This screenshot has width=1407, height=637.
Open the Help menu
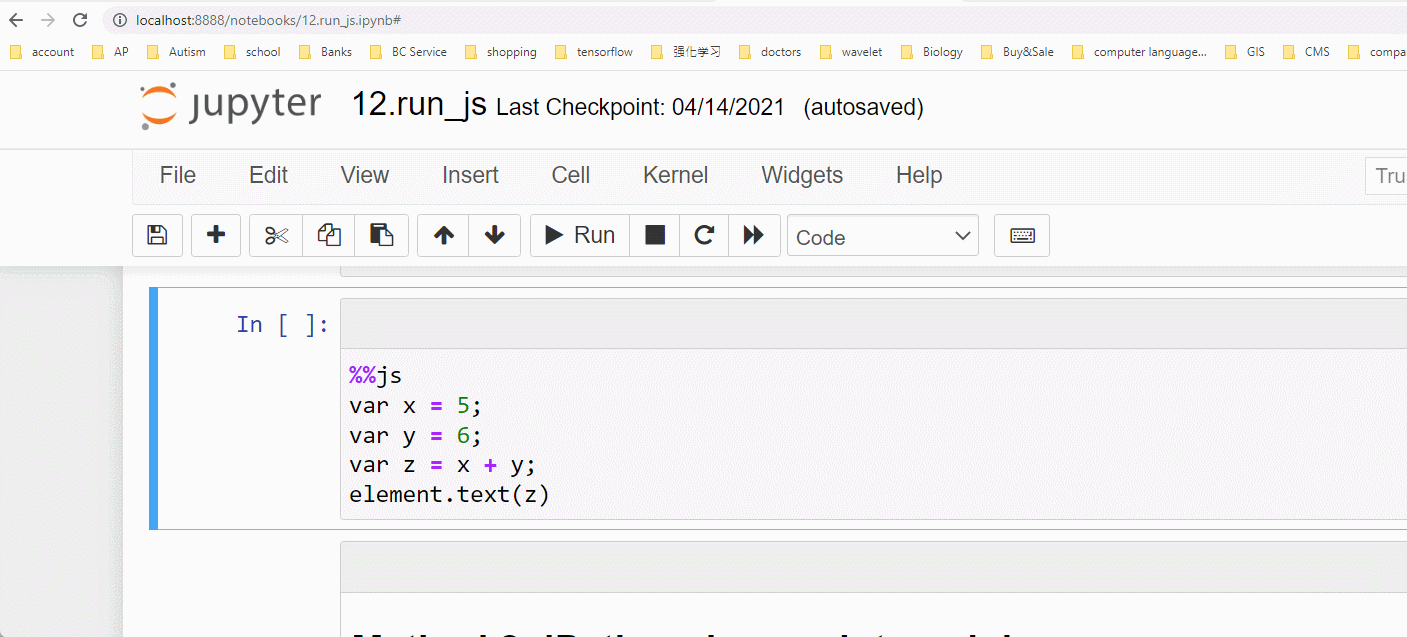pos(919,175)
